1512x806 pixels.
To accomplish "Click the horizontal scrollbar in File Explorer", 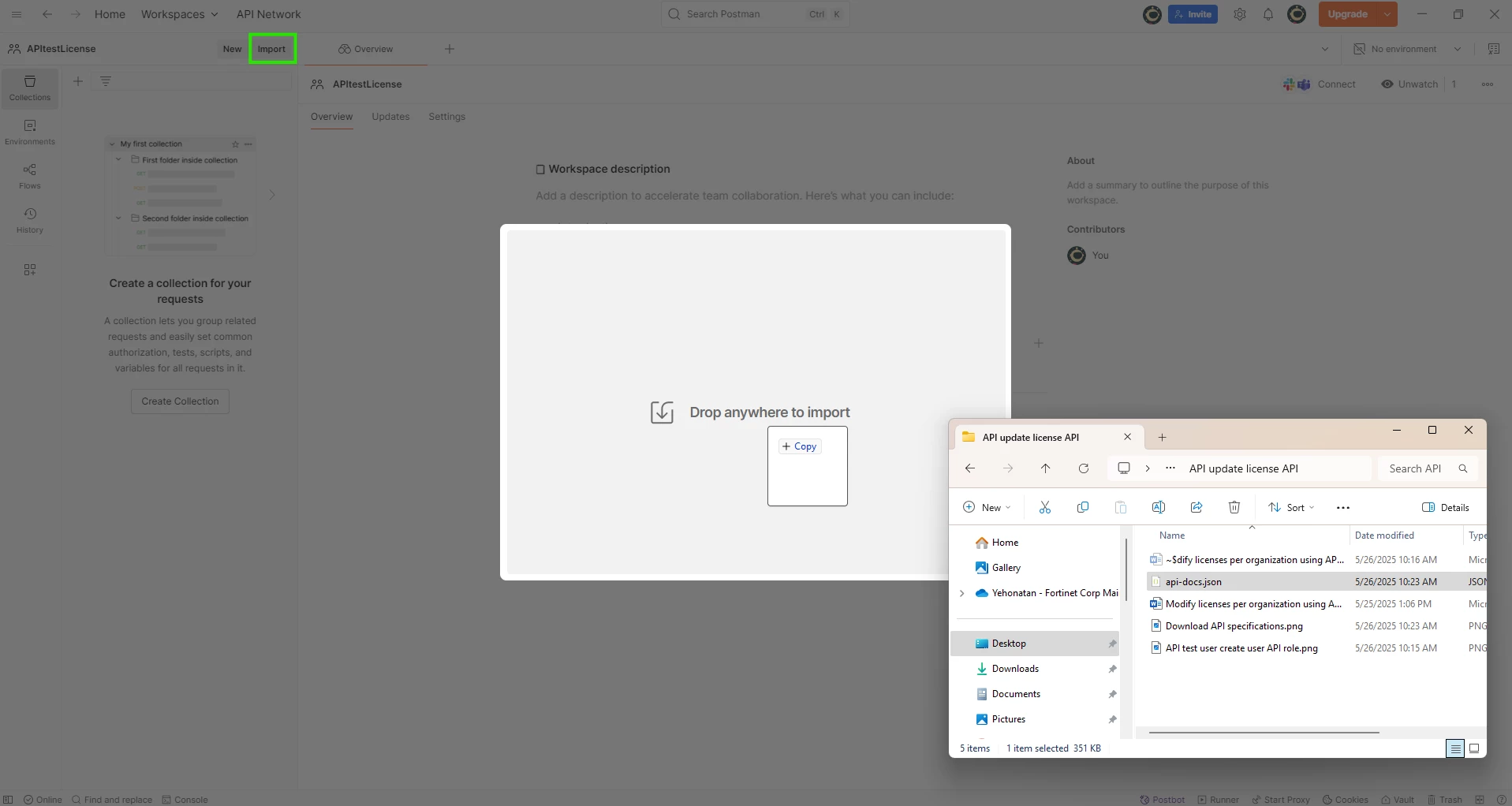I will click(1264, 733).
